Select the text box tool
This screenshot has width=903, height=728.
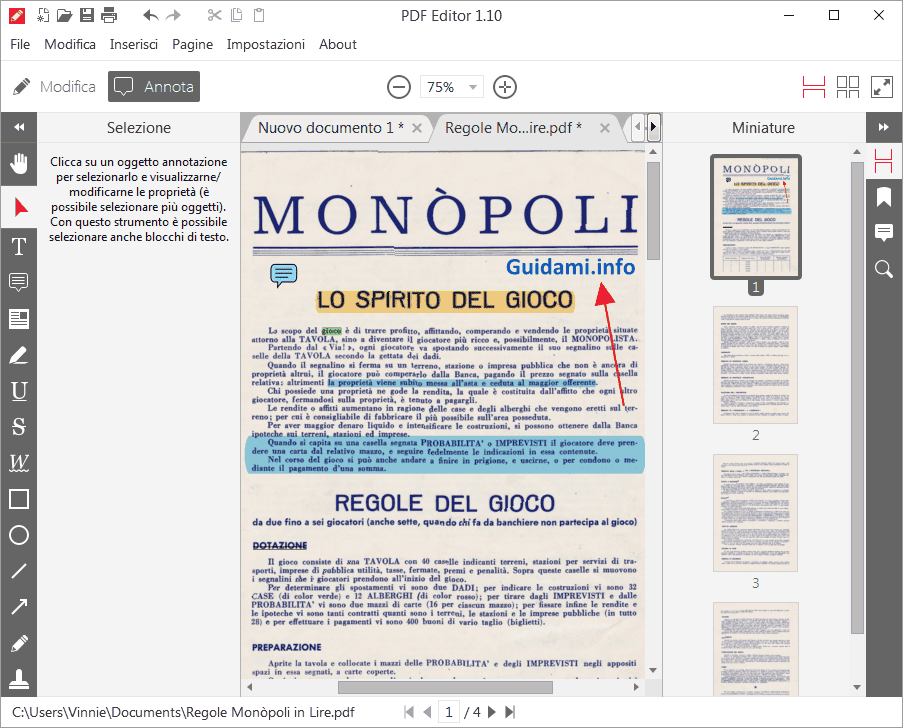click(19, 318)
